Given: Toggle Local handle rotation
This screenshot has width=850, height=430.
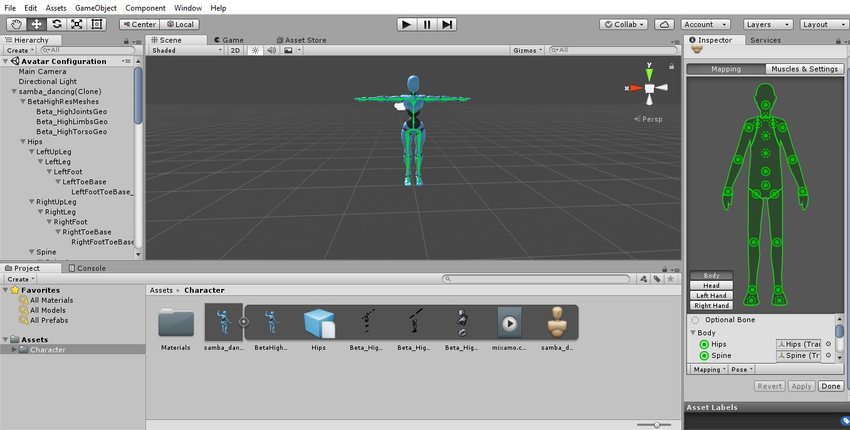Looking at the screenshot, I should tap(180, 24).
